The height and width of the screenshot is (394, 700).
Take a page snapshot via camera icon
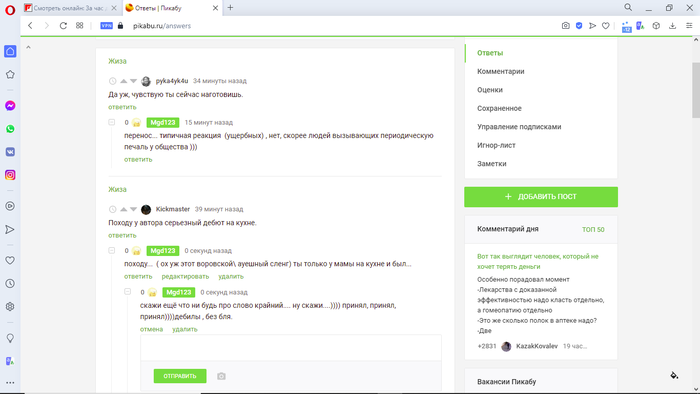pos(566,26)
